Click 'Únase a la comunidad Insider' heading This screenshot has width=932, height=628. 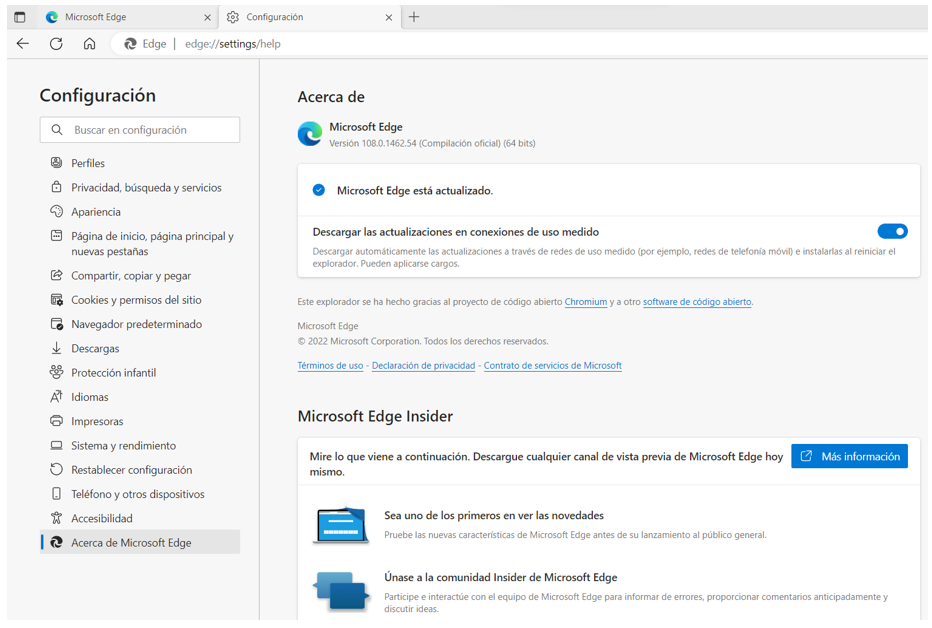pos(500,577)
